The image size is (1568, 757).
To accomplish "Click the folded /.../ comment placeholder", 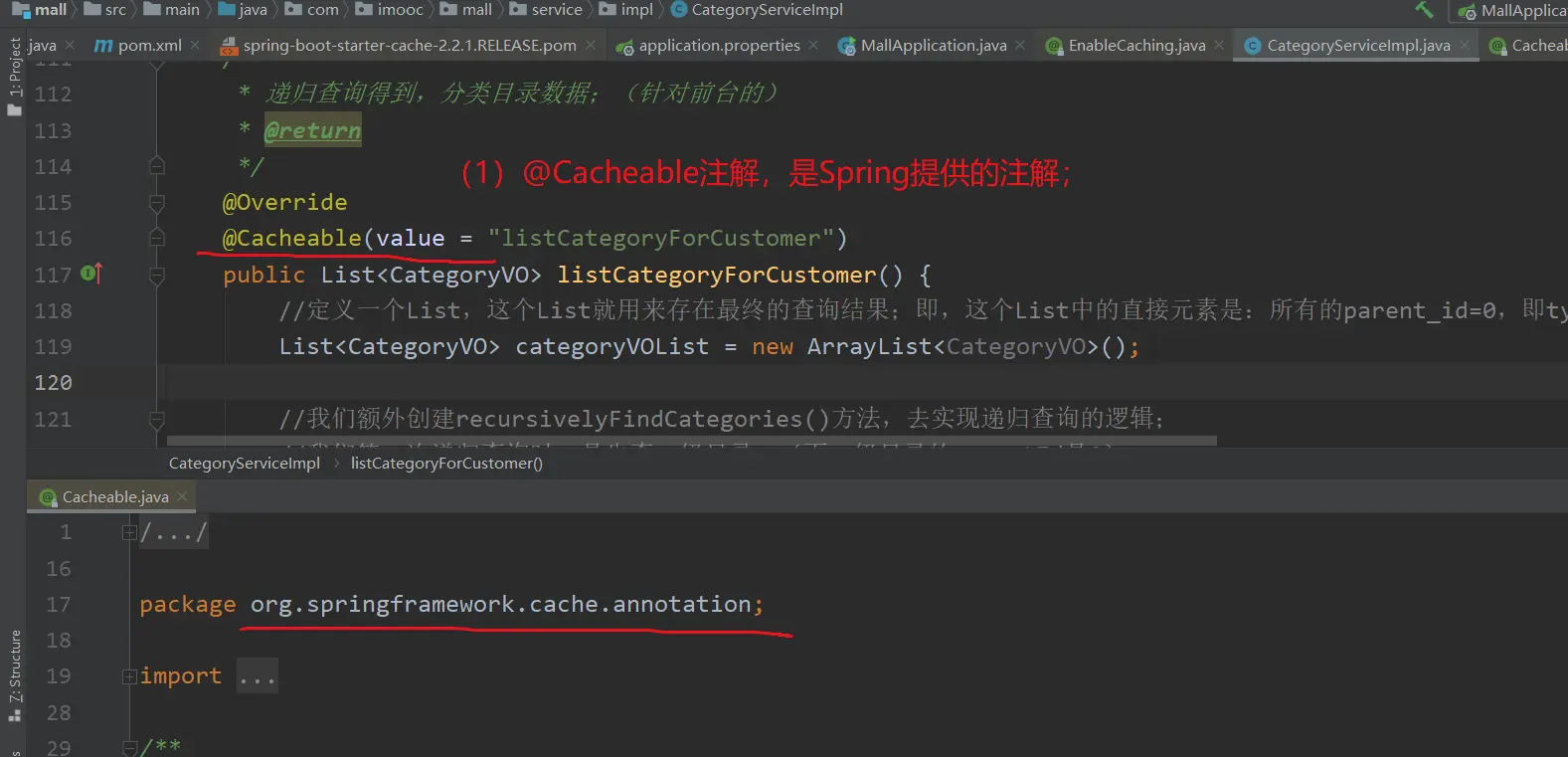I will pos(174,532).
